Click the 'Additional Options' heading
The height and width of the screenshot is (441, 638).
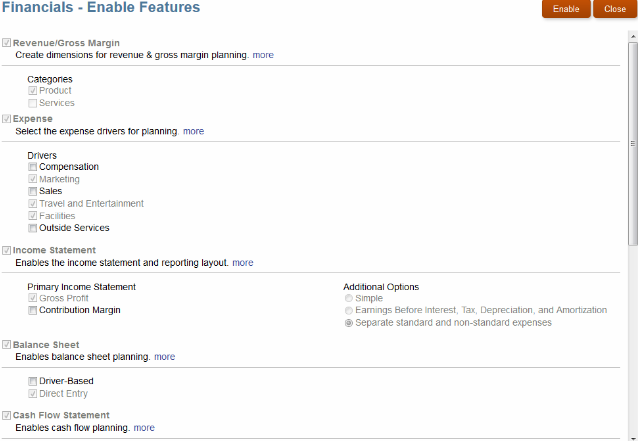(381, 287)
